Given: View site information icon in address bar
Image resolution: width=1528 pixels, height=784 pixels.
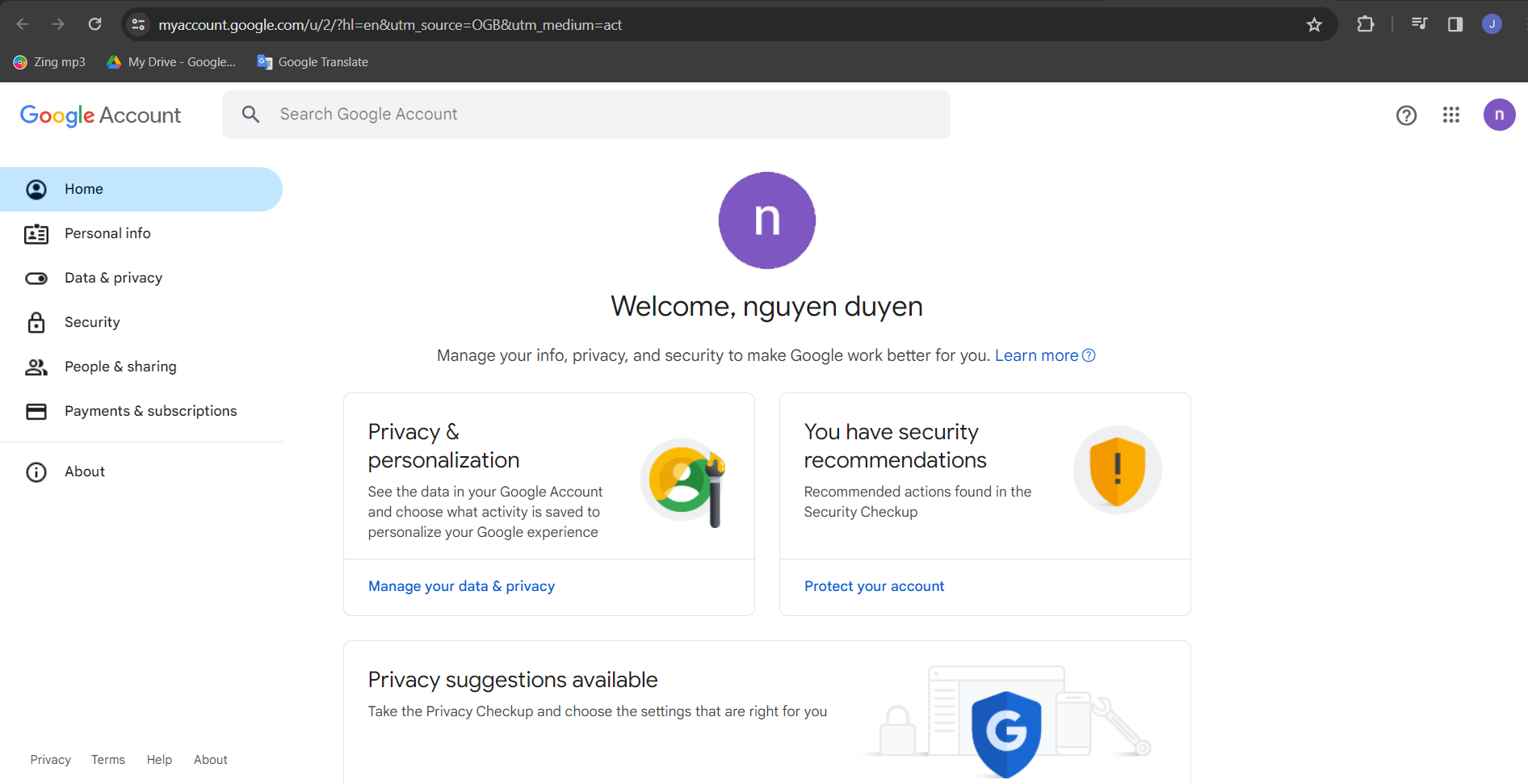Looking at the screenshot, I should (x=139, y=25).
